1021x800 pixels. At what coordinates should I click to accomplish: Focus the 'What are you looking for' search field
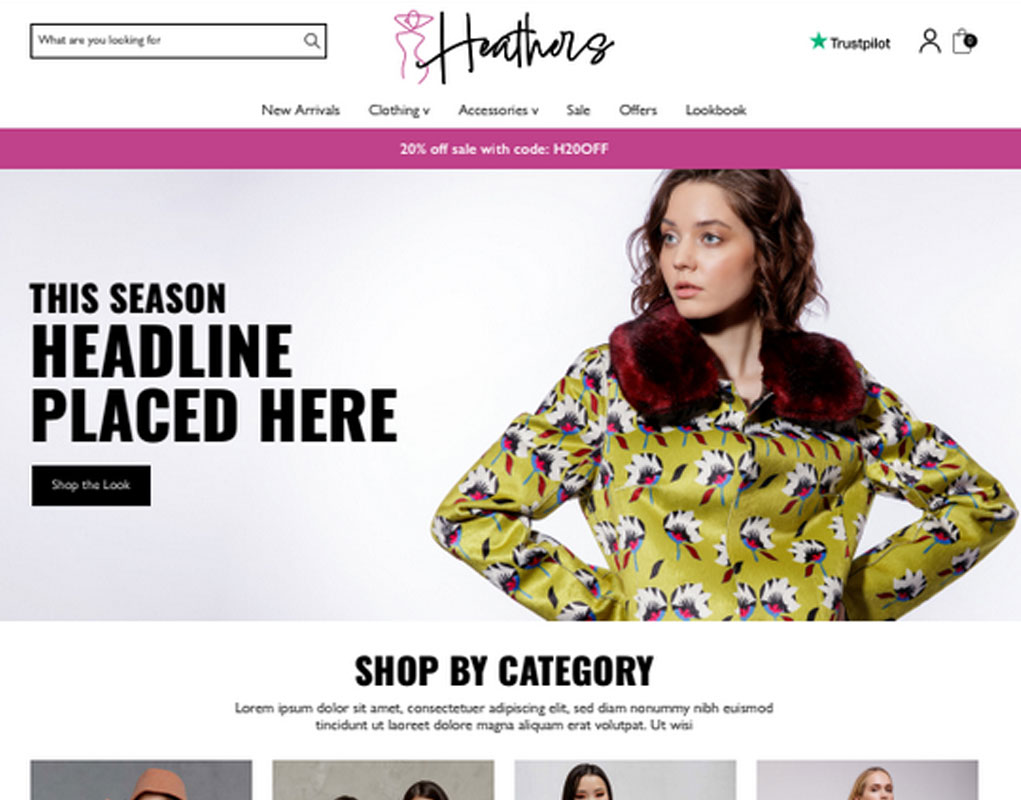(x=167, y=41)
